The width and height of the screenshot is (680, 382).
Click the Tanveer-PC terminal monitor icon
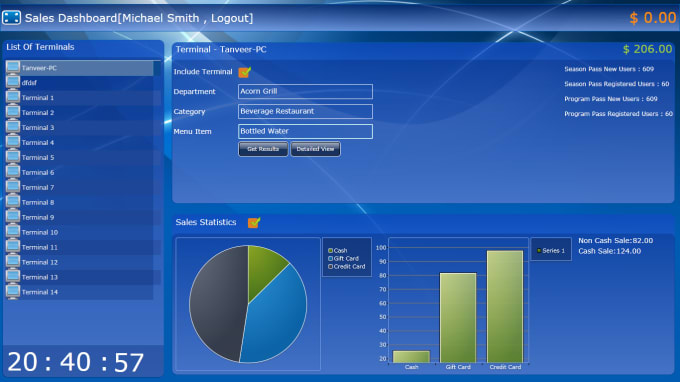tap(13, 68)
